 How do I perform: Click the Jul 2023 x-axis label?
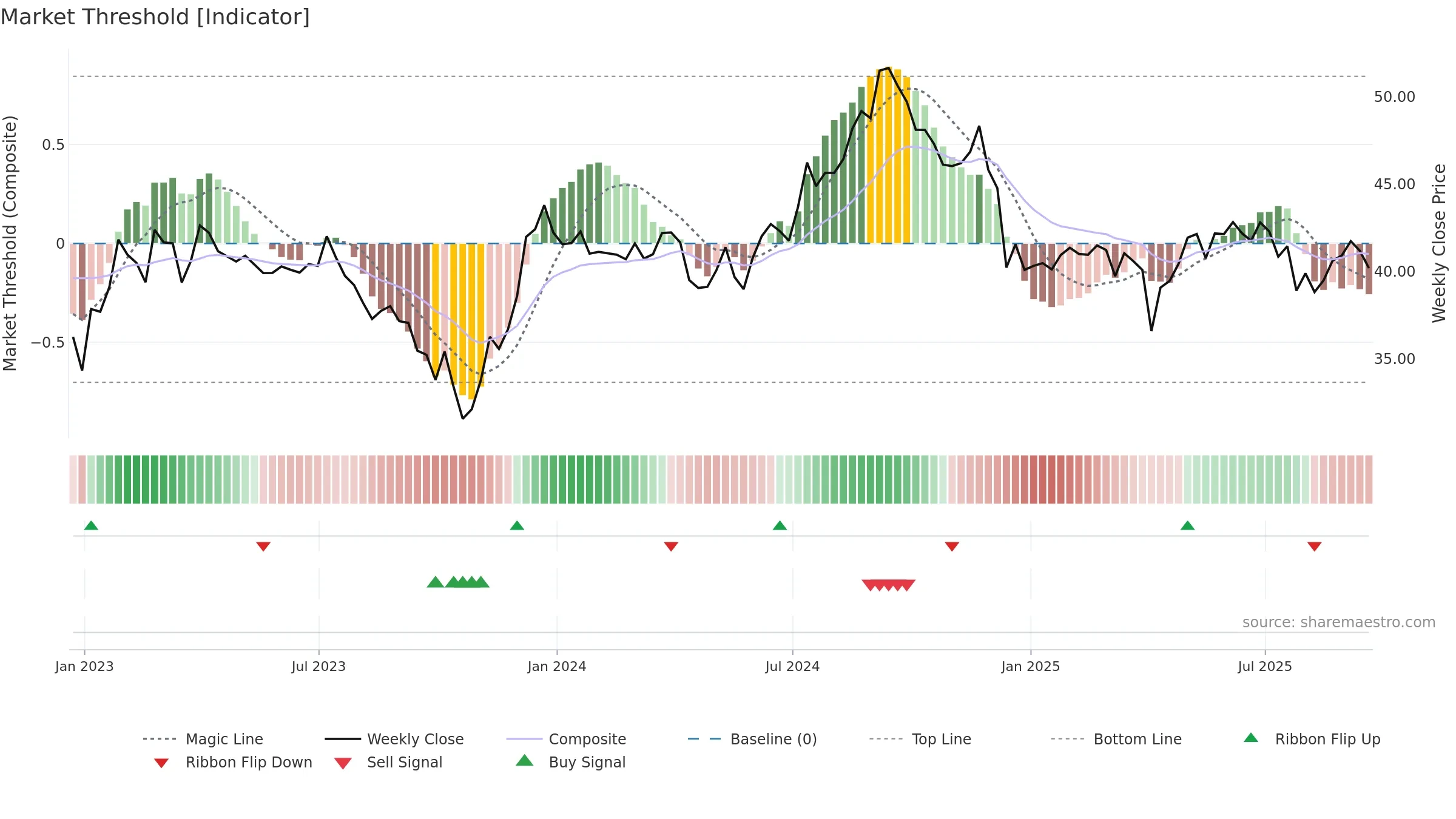click(x=318, y=667)
